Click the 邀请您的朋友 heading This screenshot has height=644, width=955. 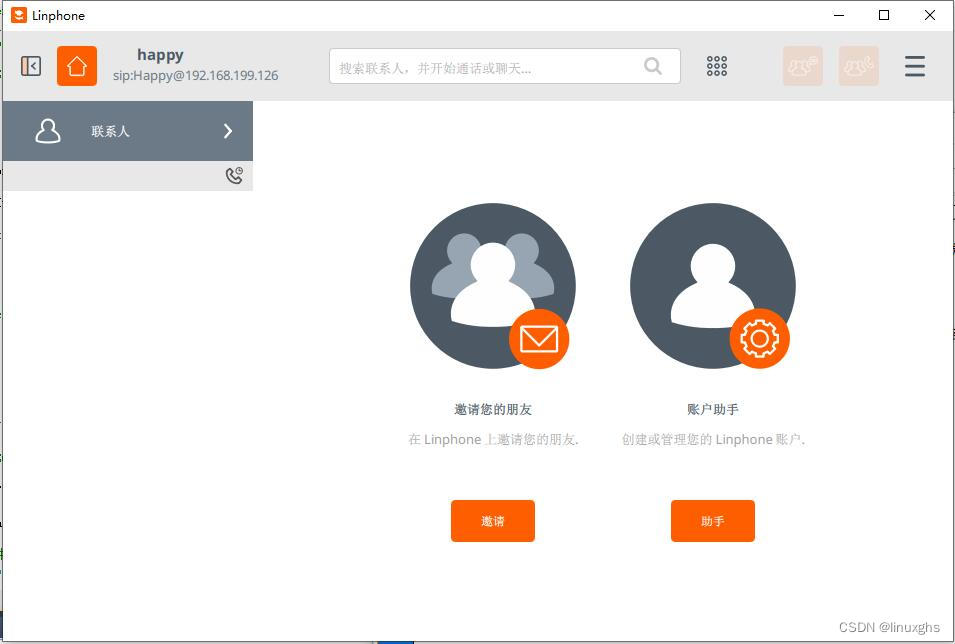pyautogui.click(x=493, y=409)
